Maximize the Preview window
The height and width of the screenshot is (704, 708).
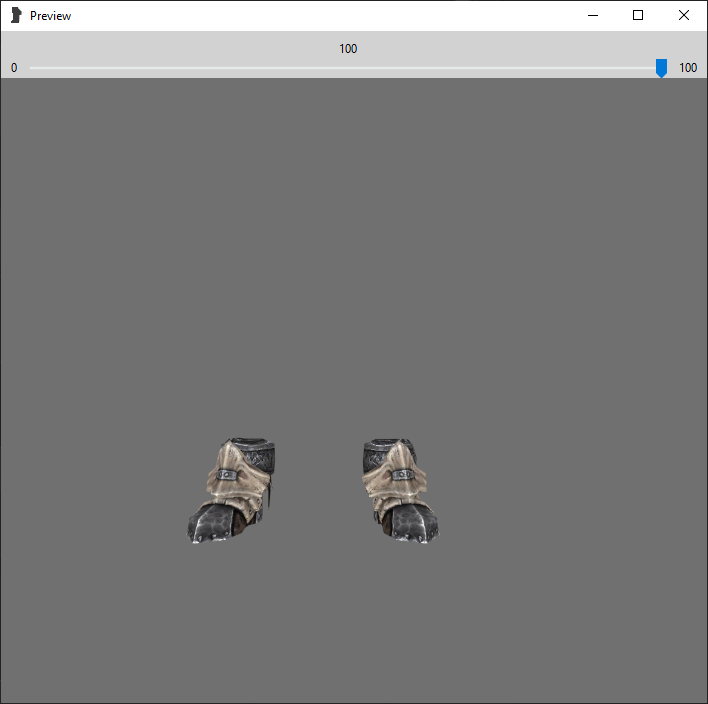(638, 15)
